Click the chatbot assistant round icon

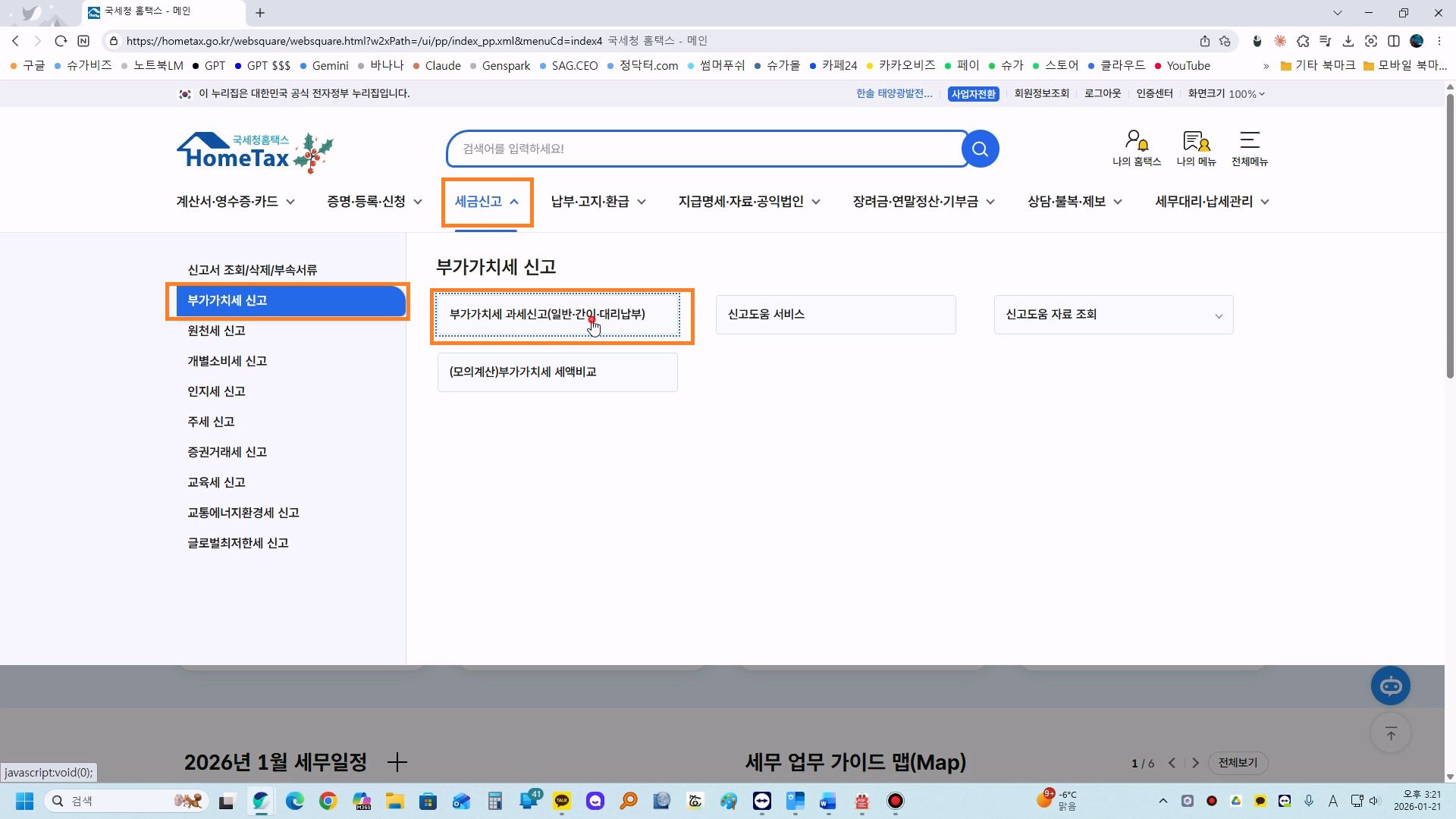1390,686
